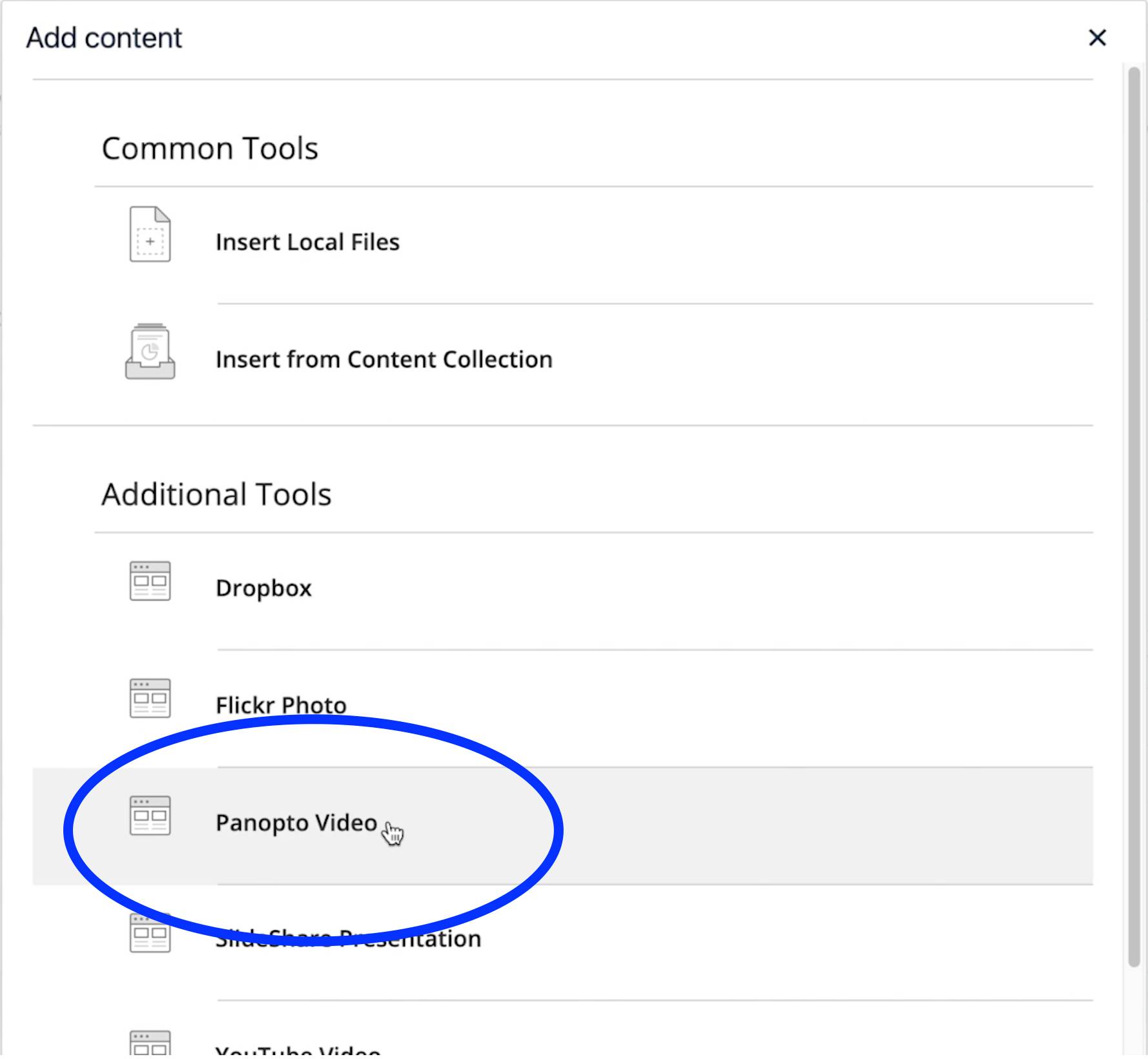Click the Panopto Video tool icon
Image resolution: width=1148 pixels, height=1059 pixels.
pyautogui.click(x=150, y=816)
